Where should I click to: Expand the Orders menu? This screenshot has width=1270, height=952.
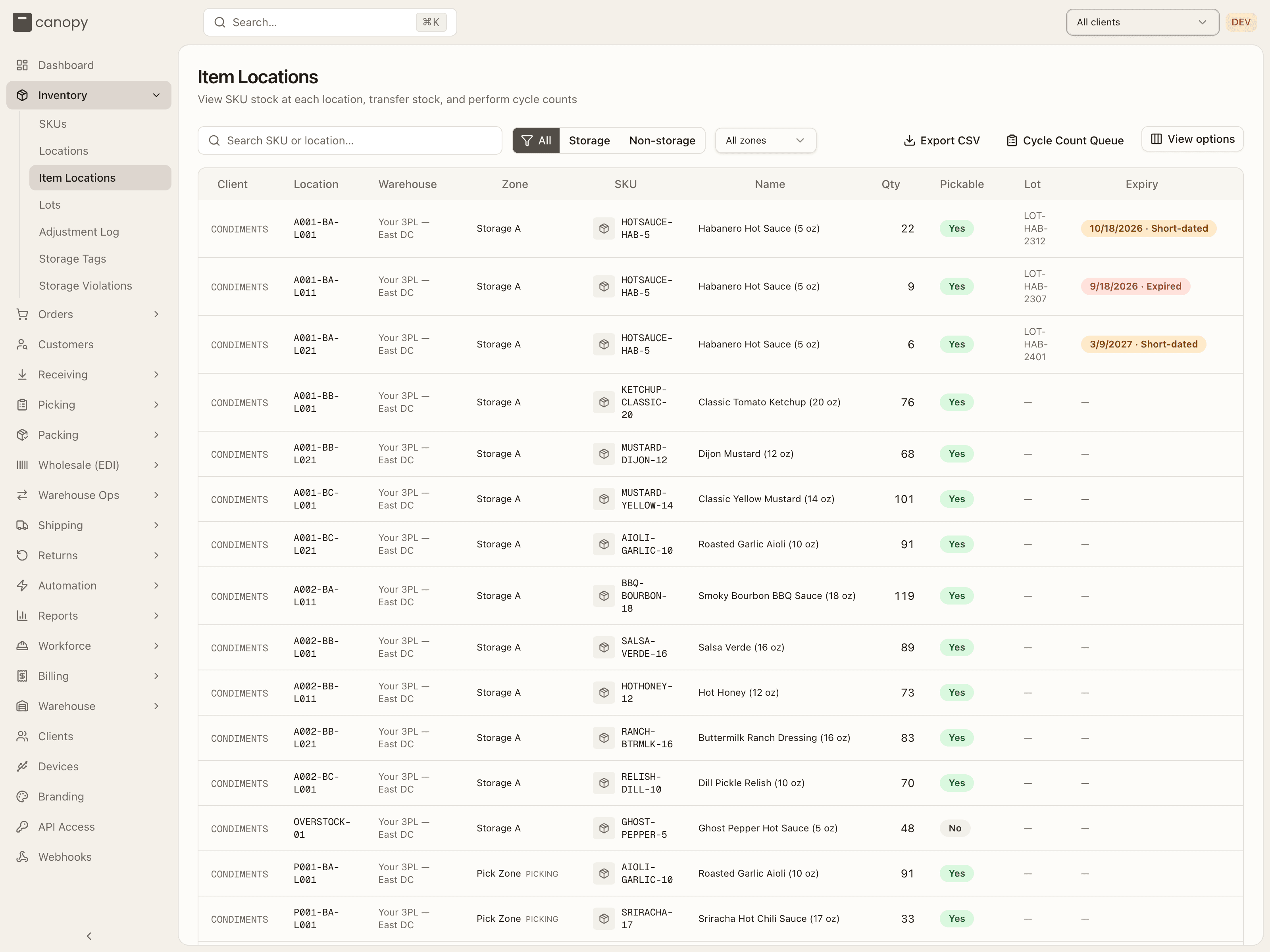coord(89,315)
